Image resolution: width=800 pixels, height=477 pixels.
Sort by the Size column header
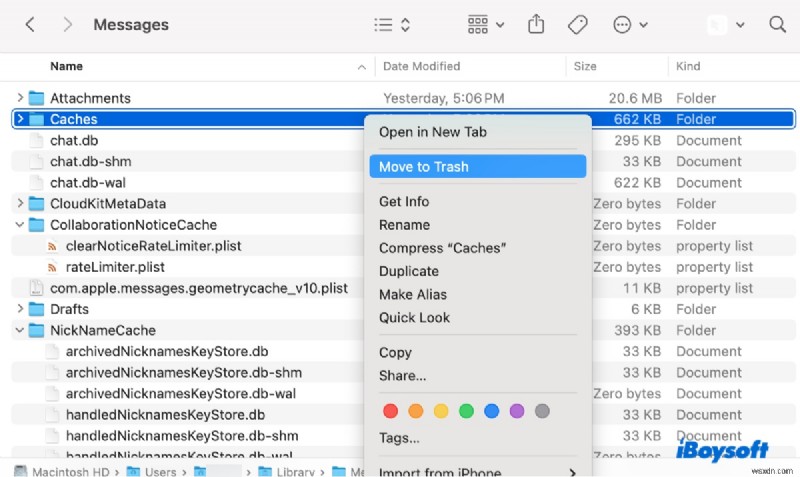[585, 66]
